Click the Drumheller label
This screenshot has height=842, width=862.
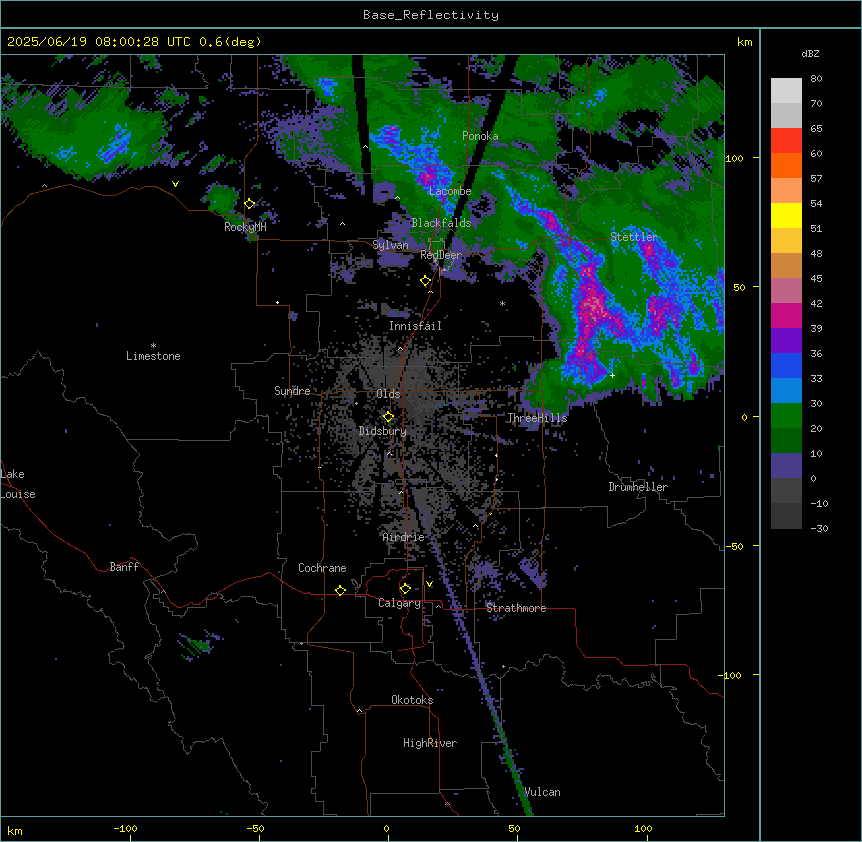[x=638, y=487]
